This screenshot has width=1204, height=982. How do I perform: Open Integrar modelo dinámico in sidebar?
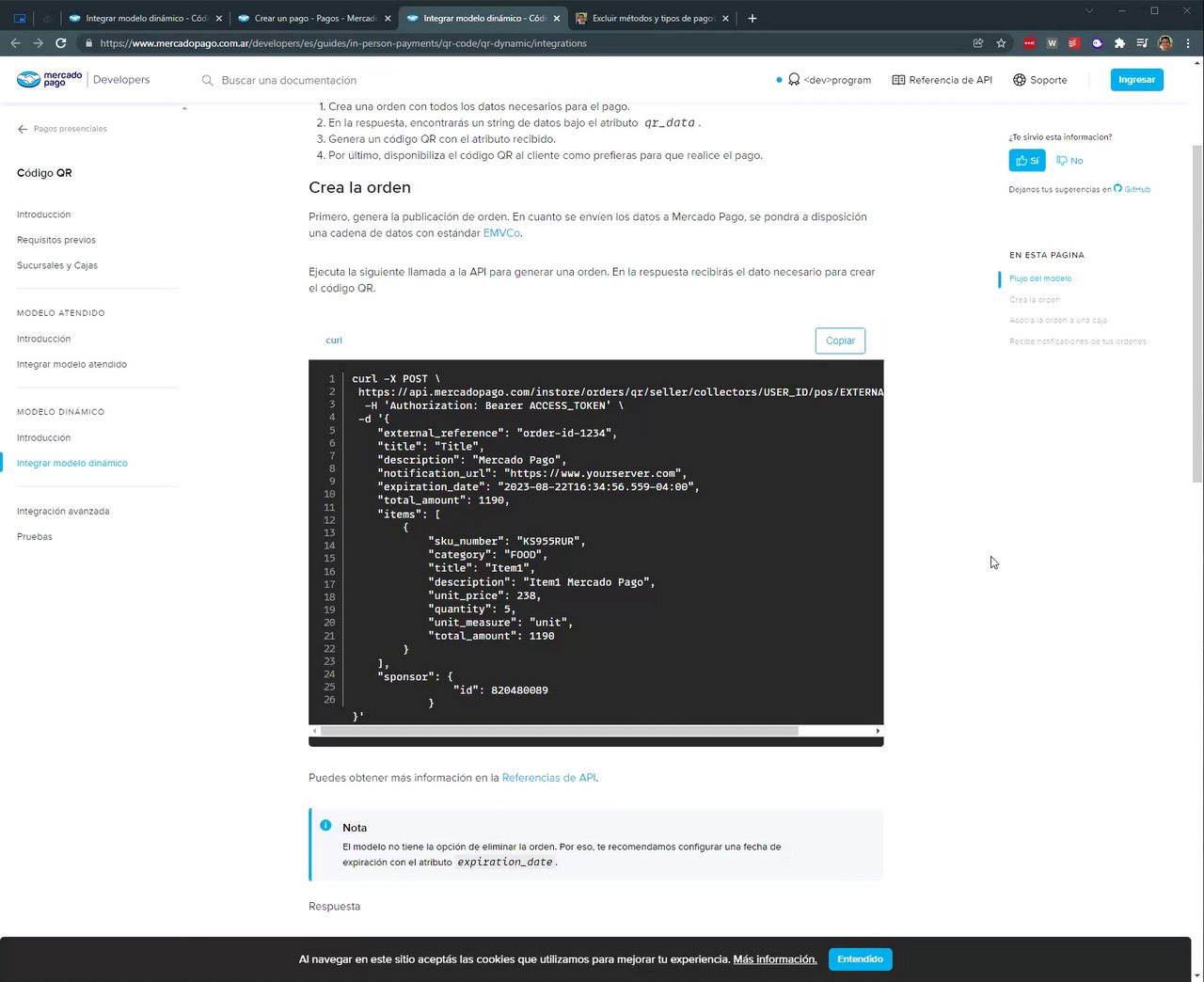pyautogui.click(x=72, y=463)
